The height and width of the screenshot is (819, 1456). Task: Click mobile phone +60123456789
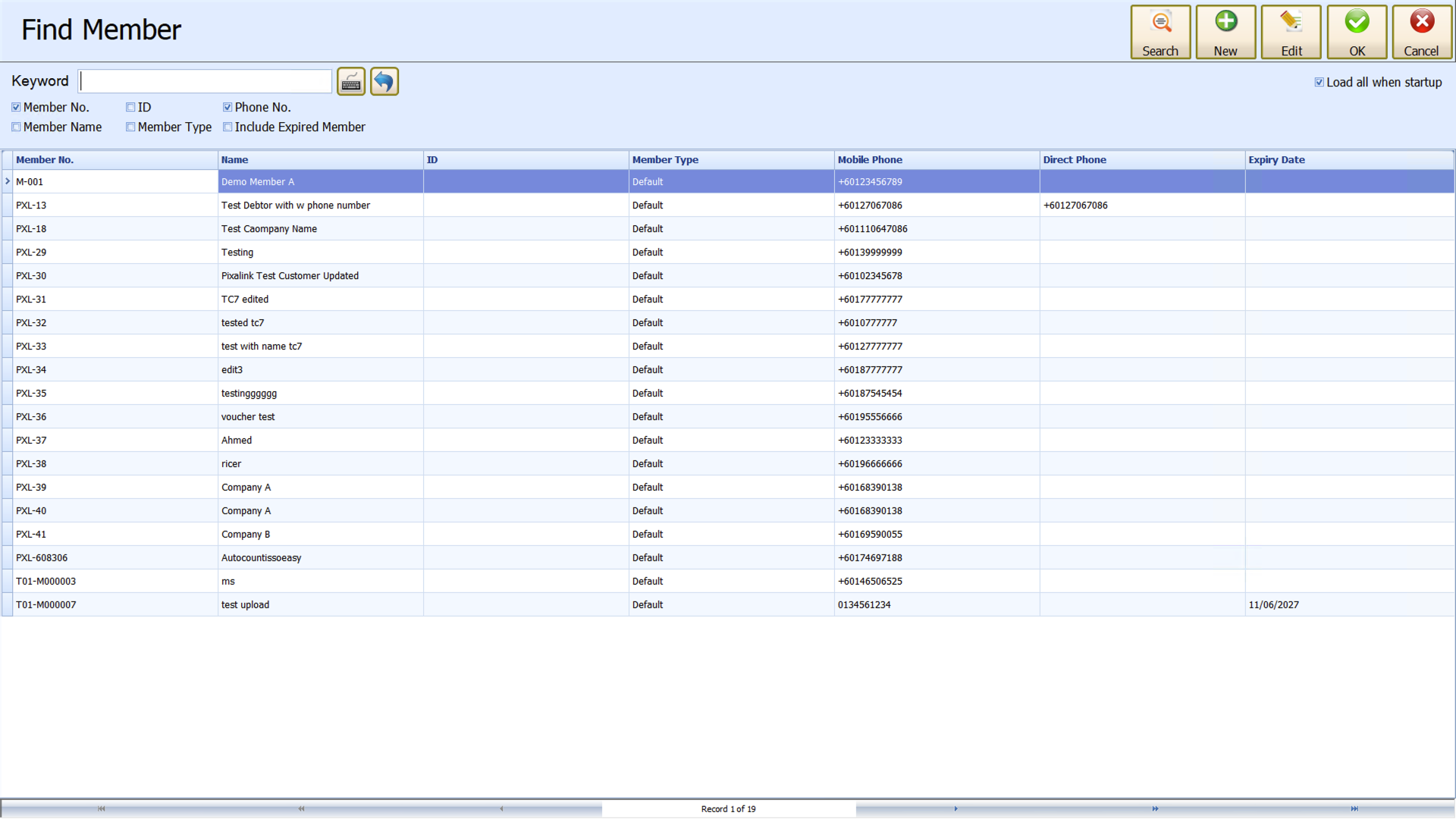click(870, 182)
